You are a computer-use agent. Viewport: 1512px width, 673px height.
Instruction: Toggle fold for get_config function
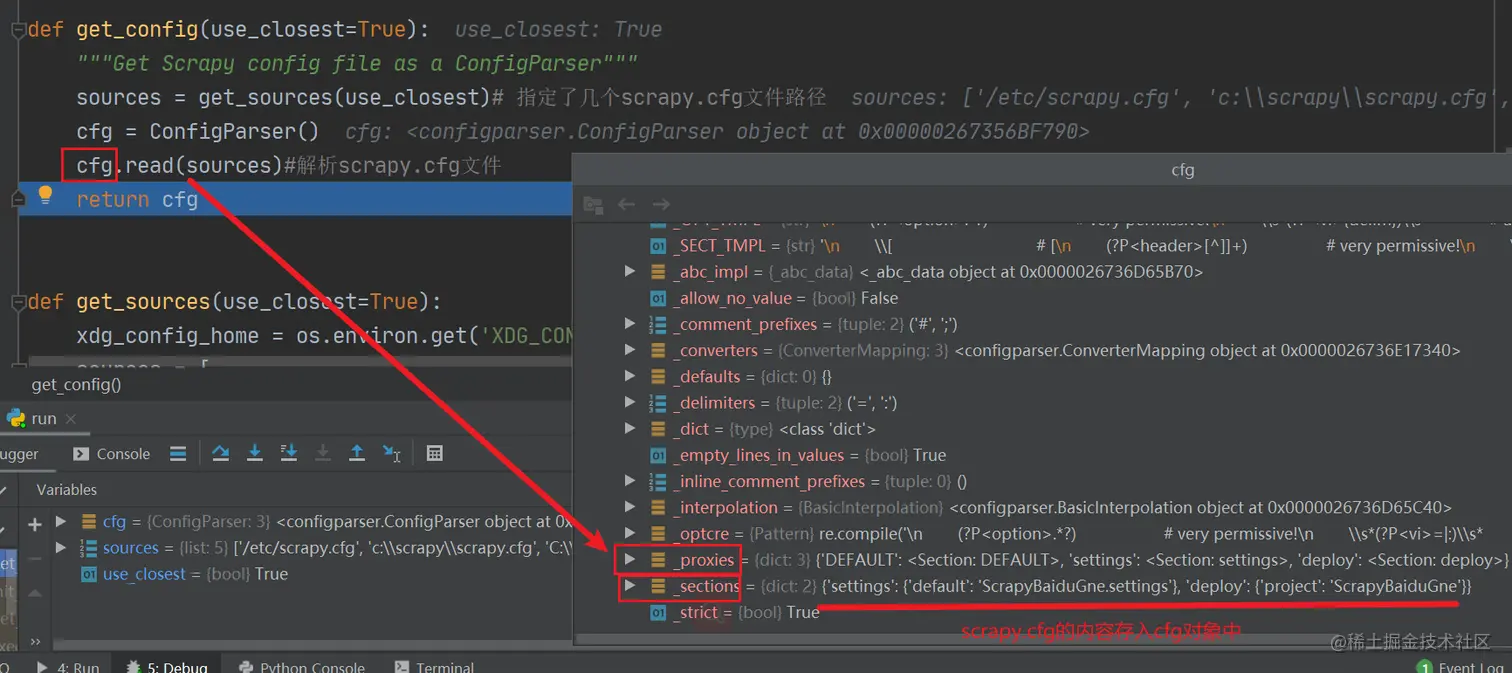tap(18, 30)
